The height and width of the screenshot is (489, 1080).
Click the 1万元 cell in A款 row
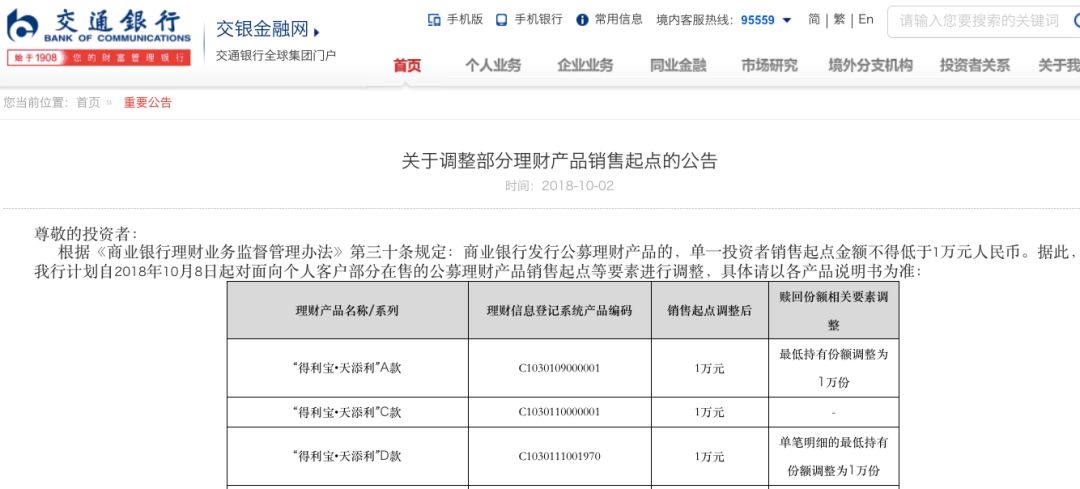tap(709, 368)
